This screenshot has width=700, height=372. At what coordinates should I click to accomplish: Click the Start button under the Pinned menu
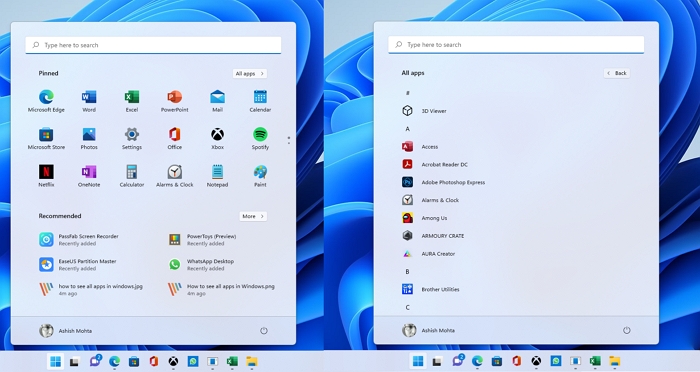click(55, 361)
